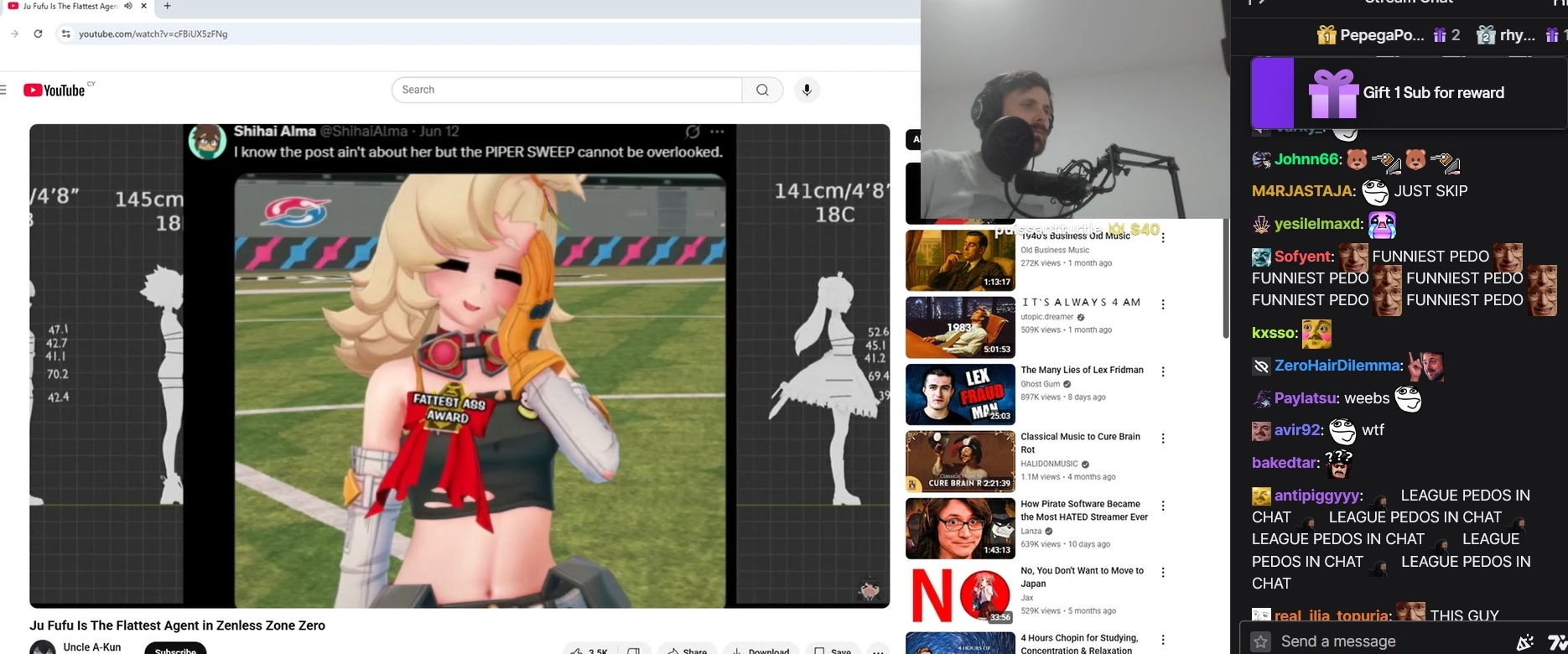
Task: Click antipiggyyy username in chat
Action: click(1316, 496)
